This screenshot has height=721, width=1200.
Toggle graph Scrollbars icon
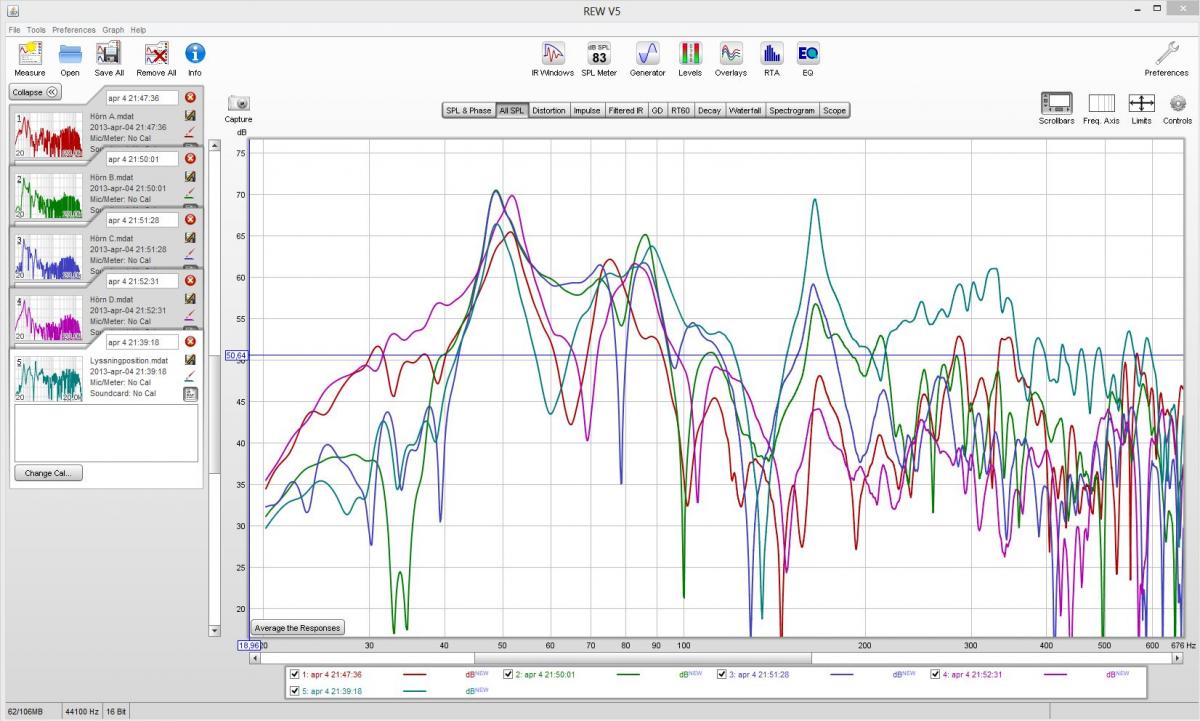tap(1056, 103)
